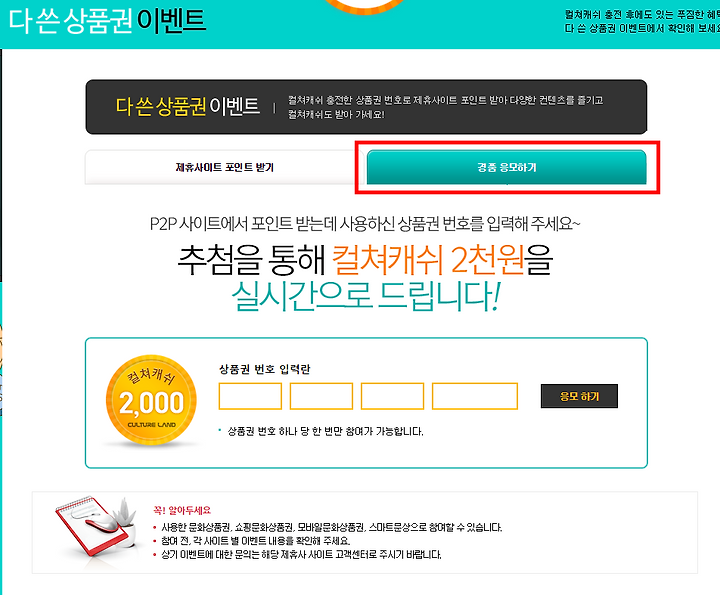Click the 응모 하기 submit button
Screen dimensions: 720x595
click(579, 396)
